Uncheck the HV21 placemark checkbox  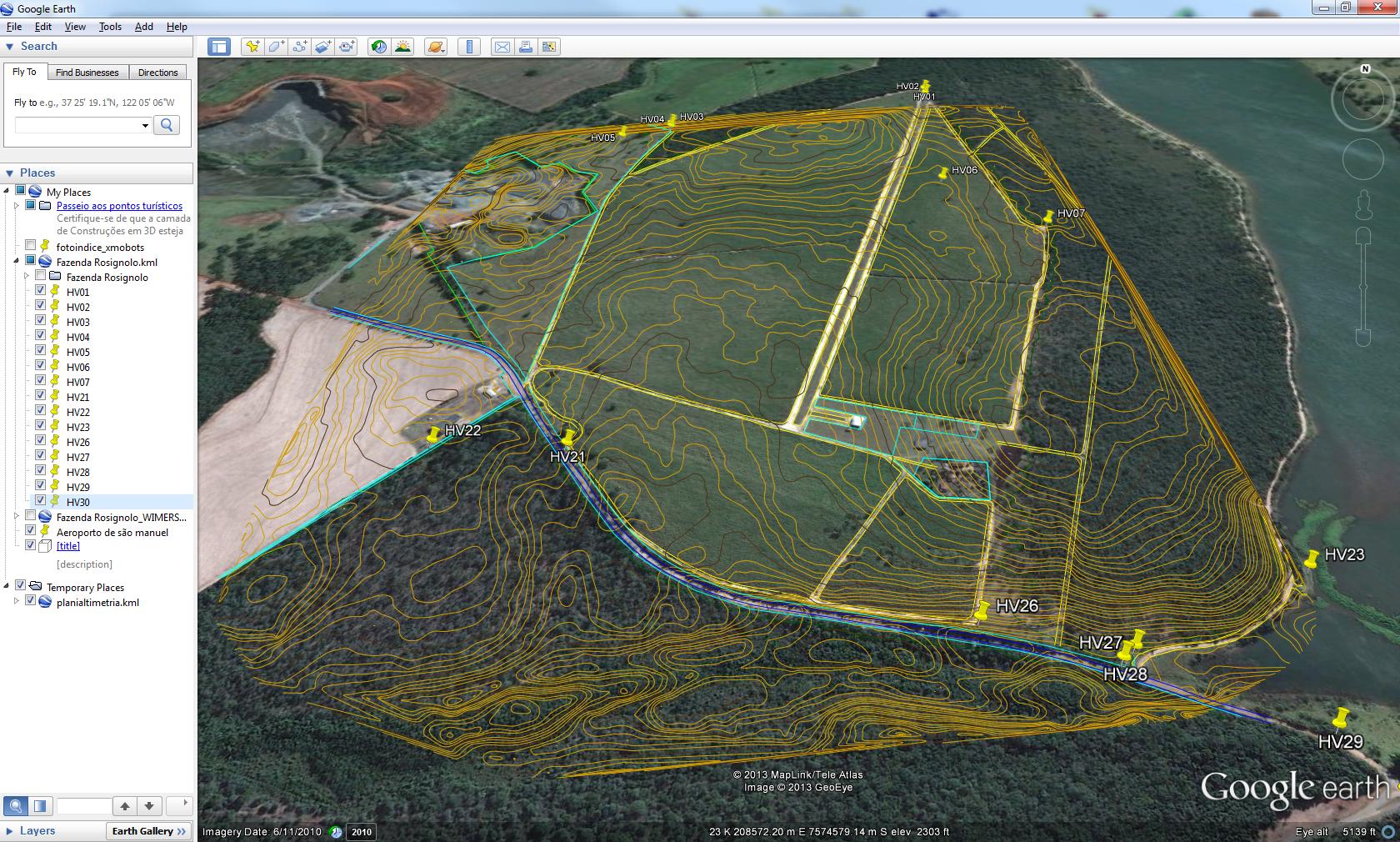[40, 396]
